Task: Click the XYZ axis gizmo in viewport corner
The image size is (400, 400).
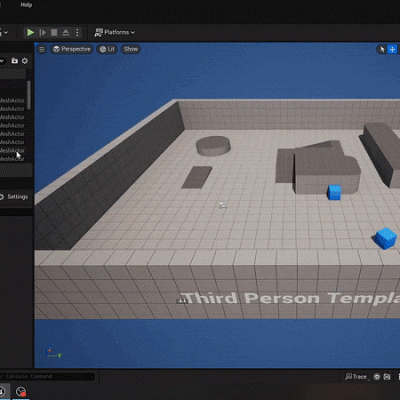Action: pos(53,352)
